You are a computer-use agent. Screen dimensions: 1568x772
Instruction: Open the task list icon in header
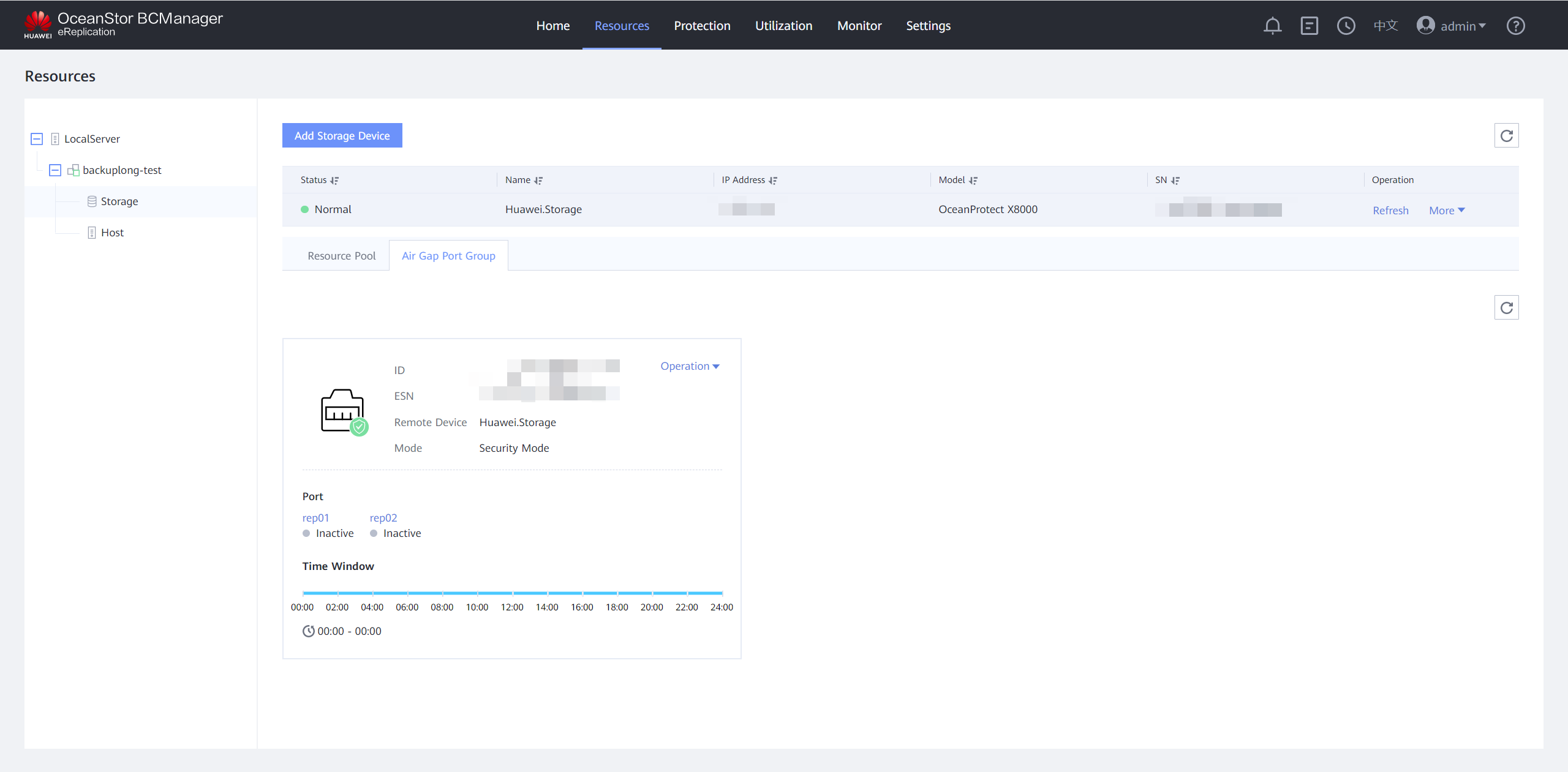(x=1309, y=26)
